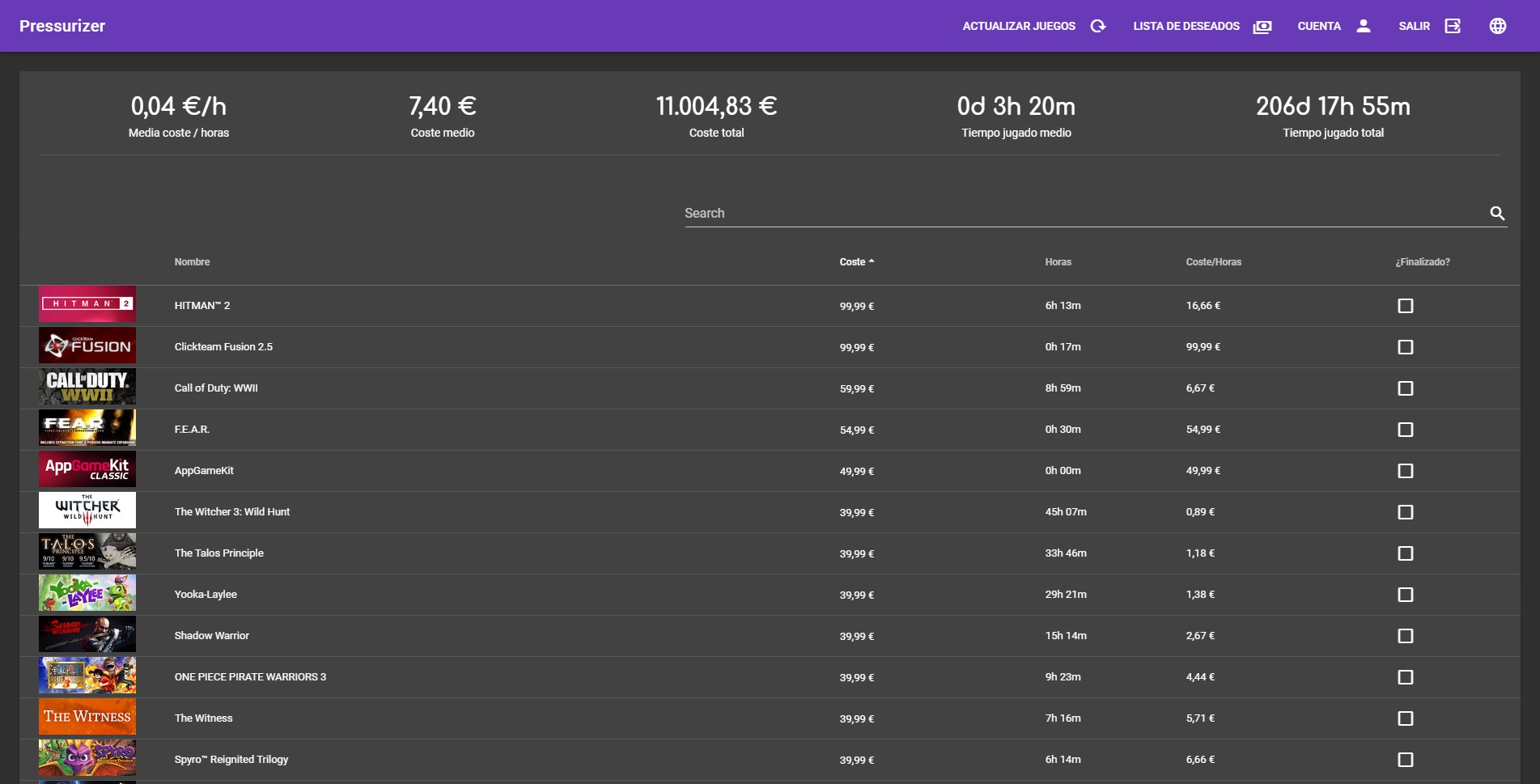1540x784 pixels.
Task: Select the HITMAN™ 2 name
Action: click(202, 306)
